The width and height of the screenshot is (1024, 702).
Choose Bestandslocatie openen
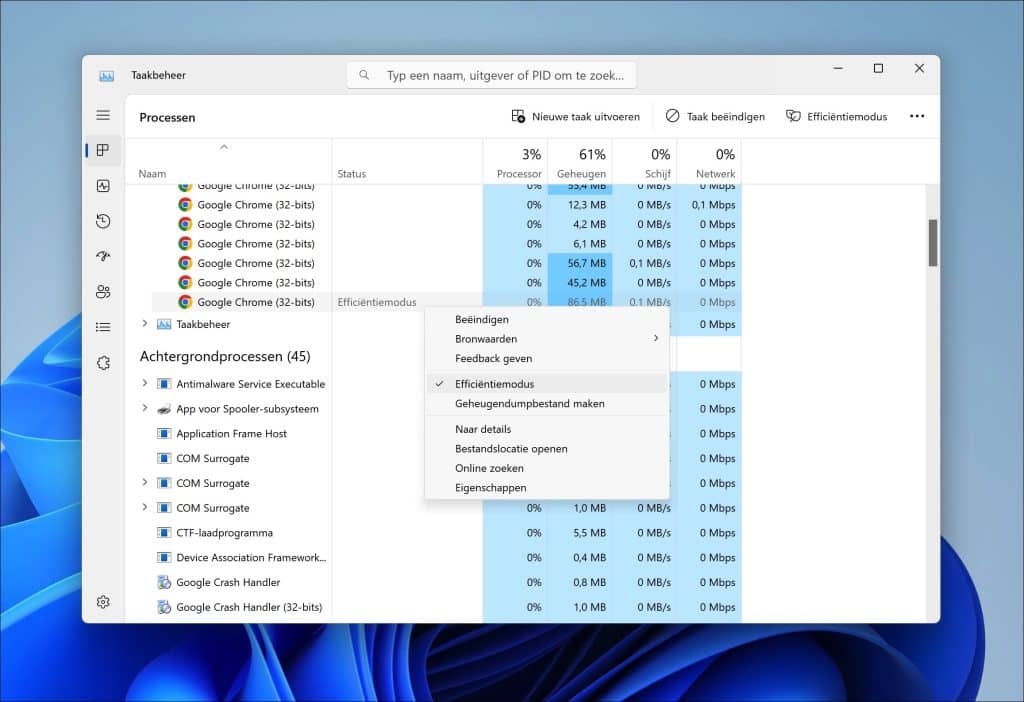(x=547, y=449)
